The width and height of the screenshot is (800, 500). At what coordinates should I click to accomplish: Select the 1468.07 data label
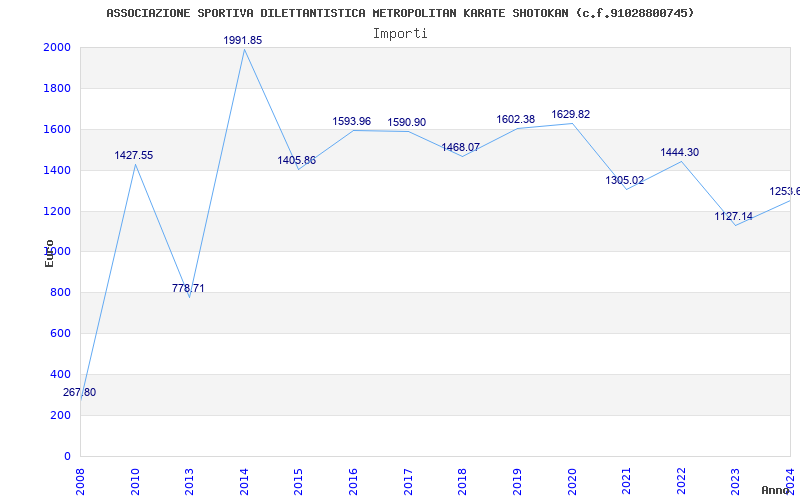click(461, 147)
